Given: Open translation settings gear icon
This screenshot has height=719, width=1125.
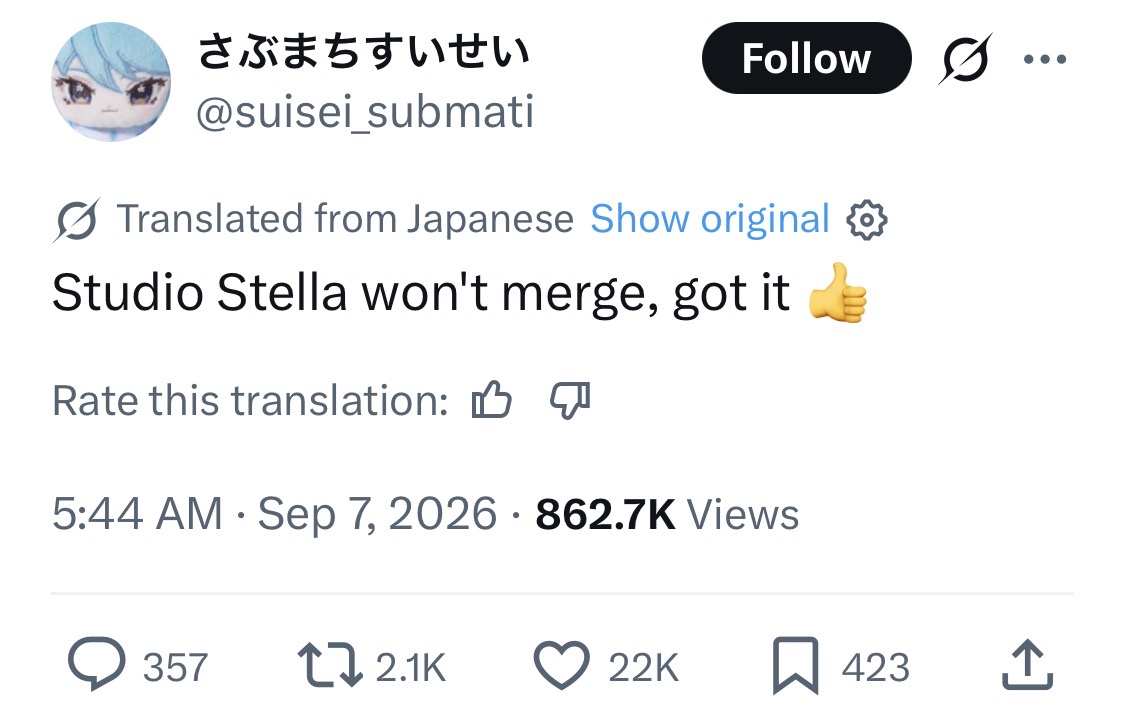Looking at the screenshot, I should click(x=867, y=220).
